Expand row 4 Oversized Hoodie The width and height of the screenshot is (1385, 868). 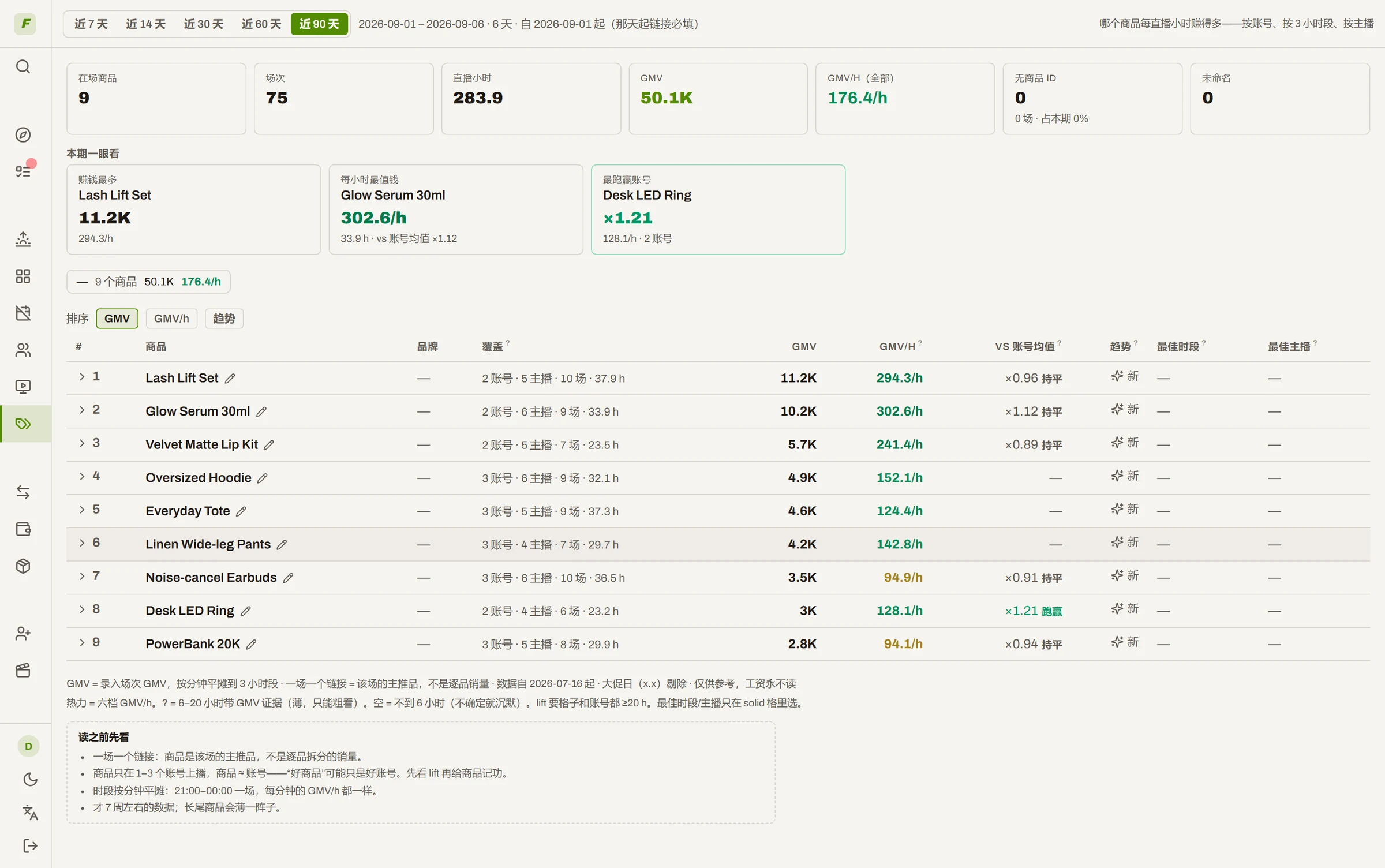tap(82, 476)
